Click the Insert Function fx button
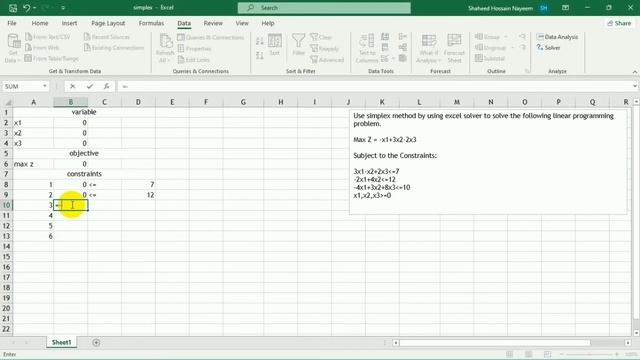Viewport: 640px width, 360px height. coord(107,86)
